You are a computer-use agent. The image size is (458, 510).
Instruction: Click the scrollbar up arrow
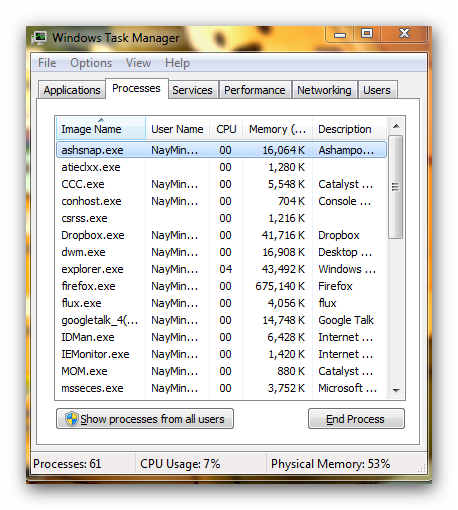[396, 126]
